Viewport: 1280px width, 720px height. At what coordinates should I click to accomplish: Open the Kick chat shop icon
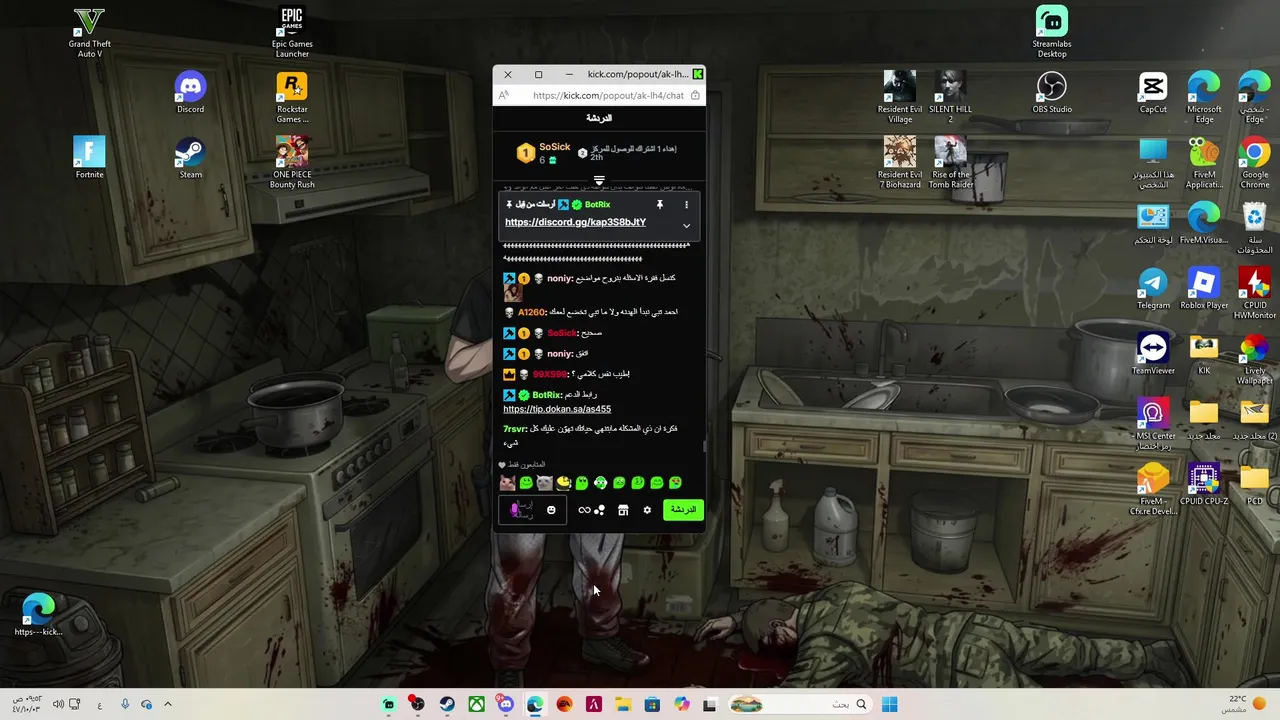(623, 510)
